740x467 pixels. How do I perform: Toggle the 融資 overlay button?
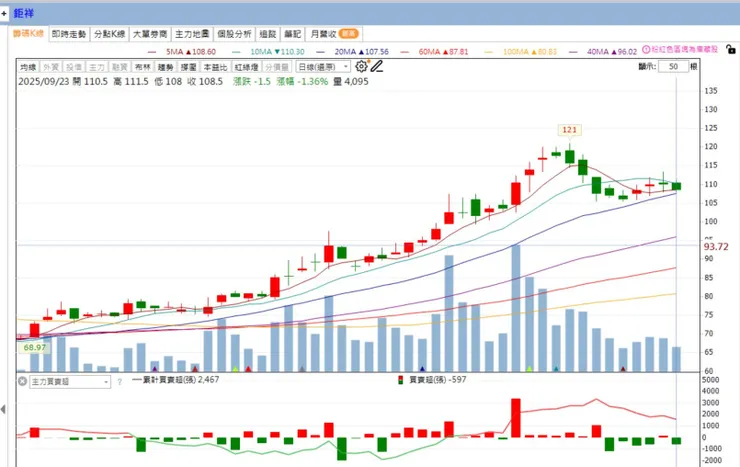tap(120, 67)
